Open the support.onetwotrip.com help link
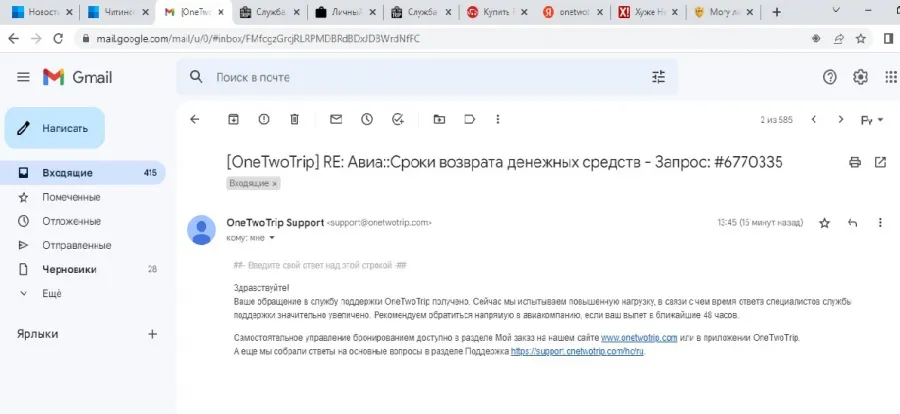900x414 pixels. click(x=578, y=352)
